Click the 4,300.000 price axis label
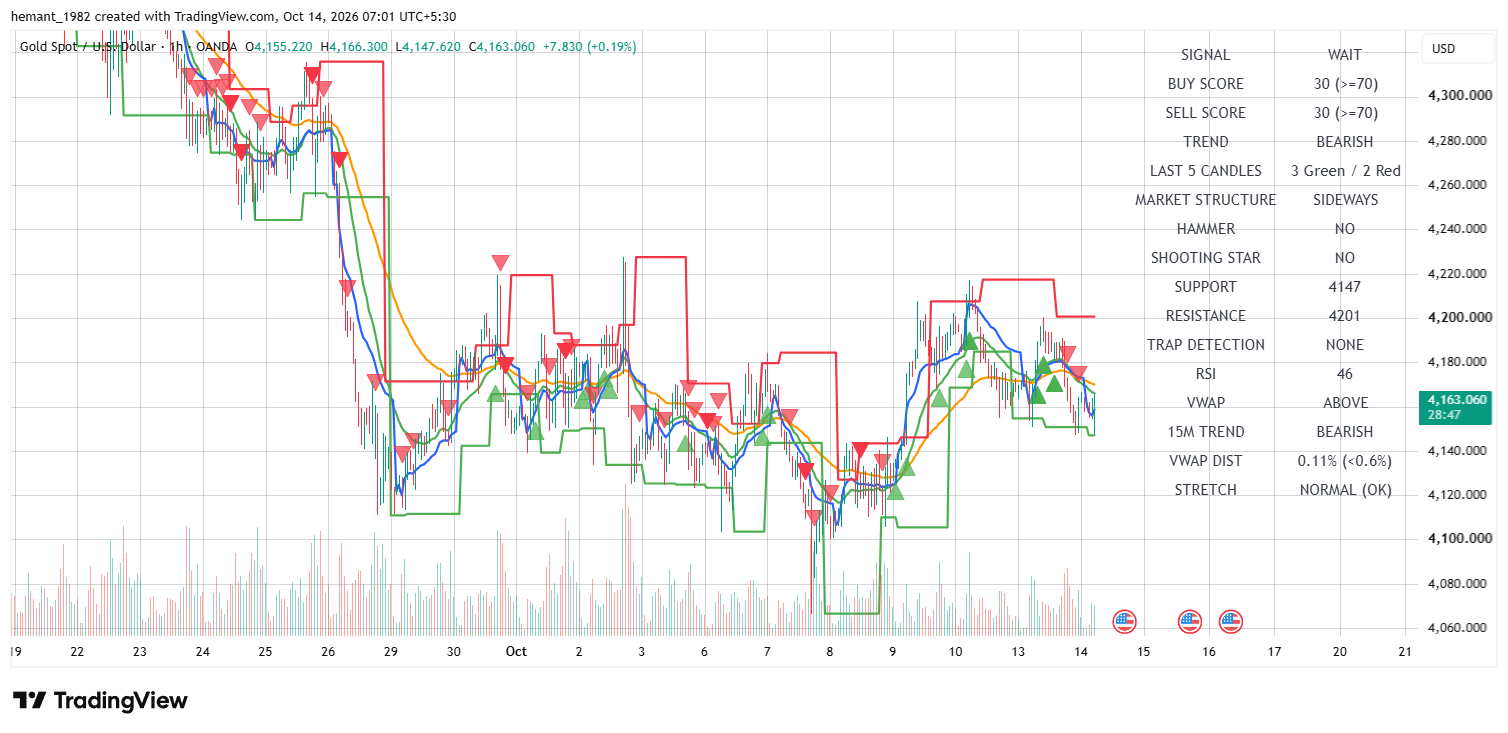Viewport: 1508px width, 733px height. click(1460, 96)
